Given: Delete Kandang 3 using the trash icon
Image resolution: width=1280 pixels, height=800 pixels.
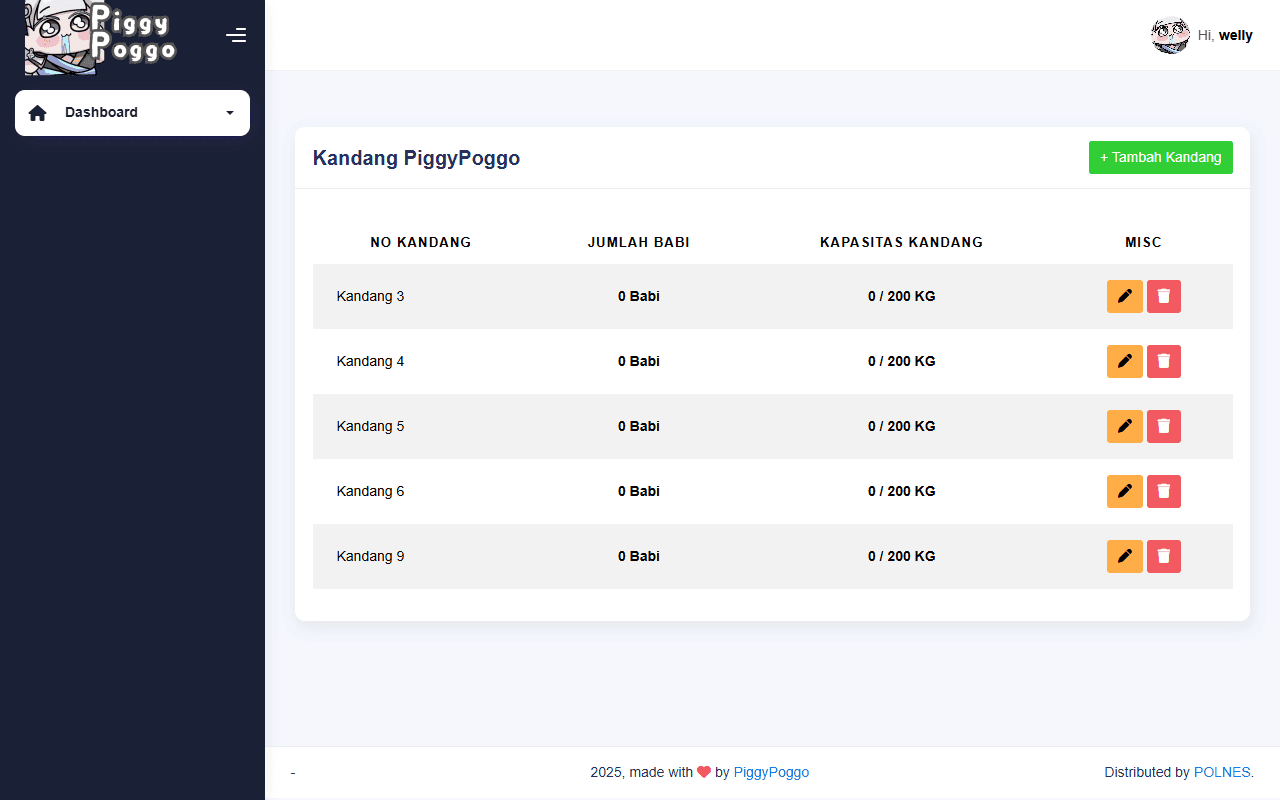Looking at the screenshot, I should point(1164,296).
